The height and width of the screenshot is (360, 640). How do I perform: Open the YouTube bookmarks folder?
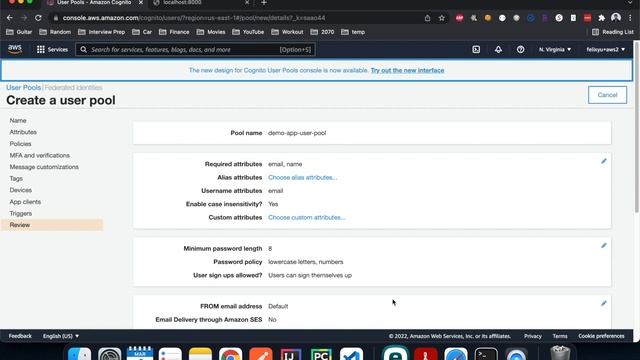pyautogui.click(x=248, y=32)
